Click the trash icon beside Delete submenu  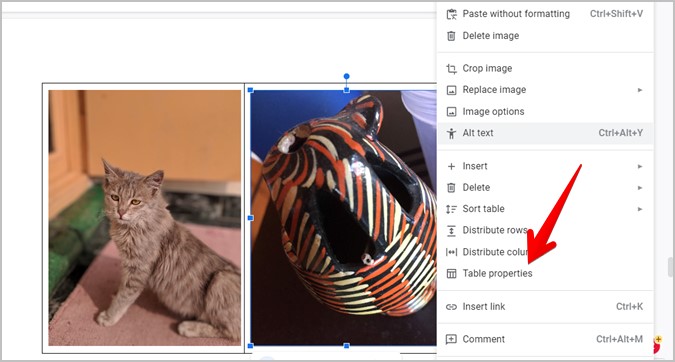pos(451,188)
